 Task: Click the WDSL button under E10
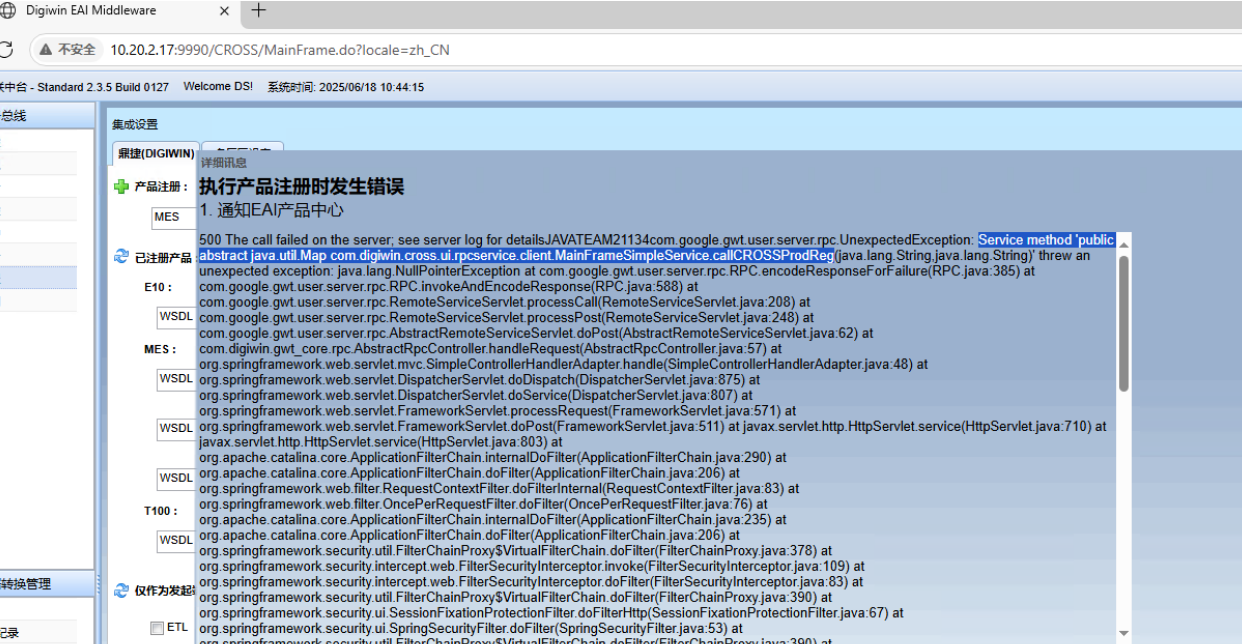[176, 317]
